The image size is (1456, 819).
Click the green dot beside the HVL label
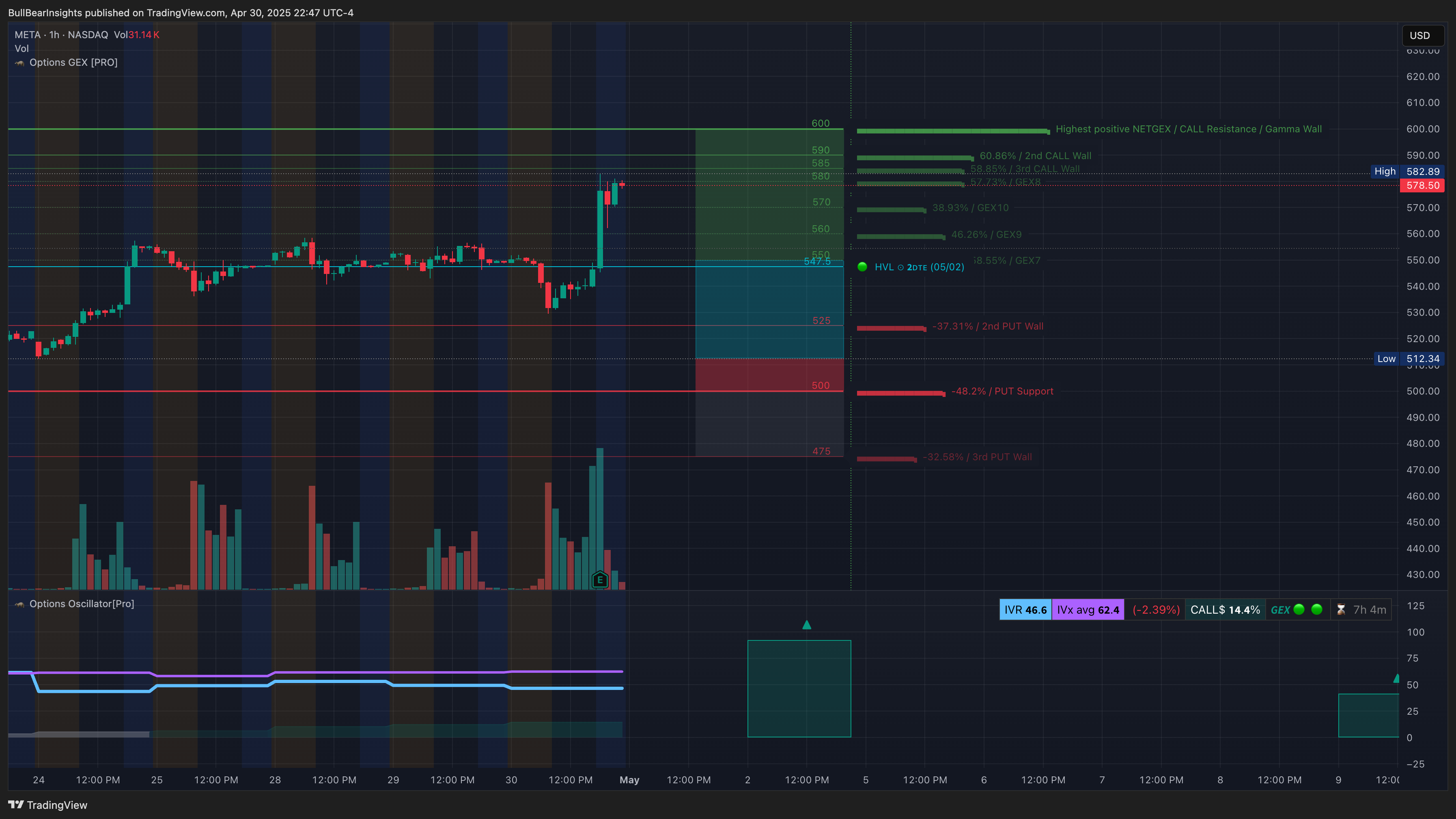tap(862, 267)
